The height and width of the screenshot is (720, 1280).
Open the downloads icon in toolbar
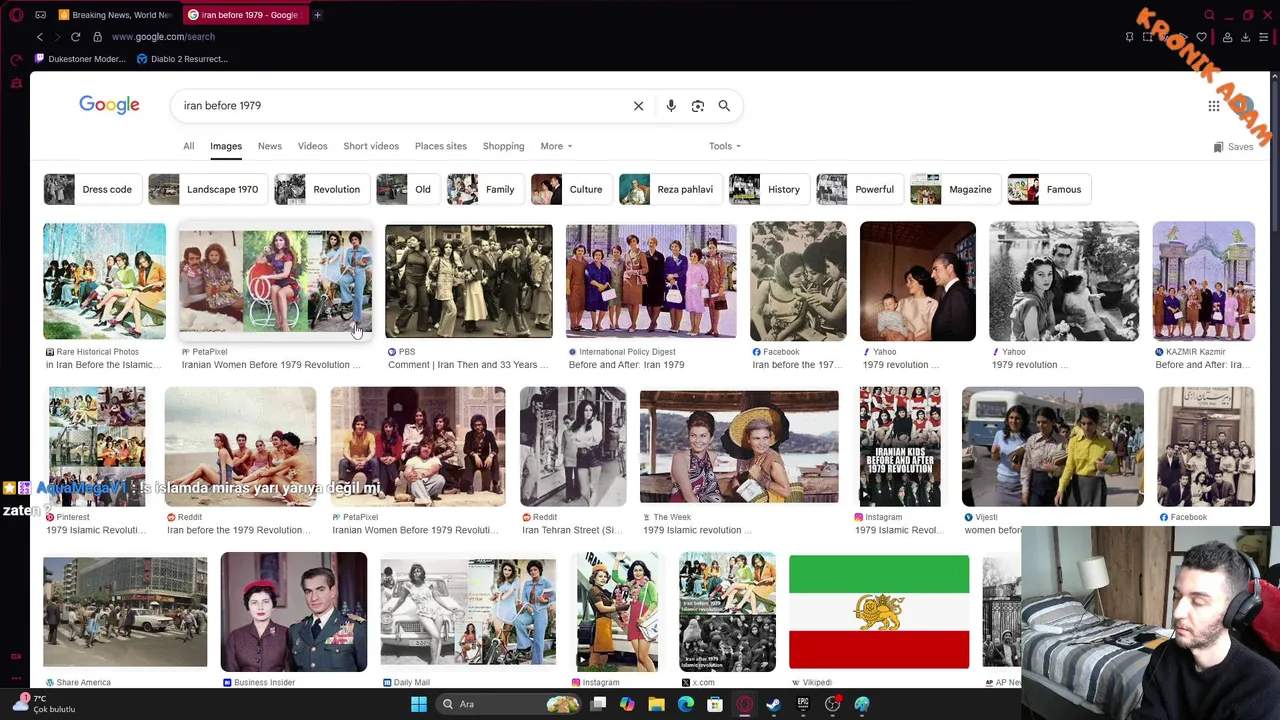[1245, 37]
